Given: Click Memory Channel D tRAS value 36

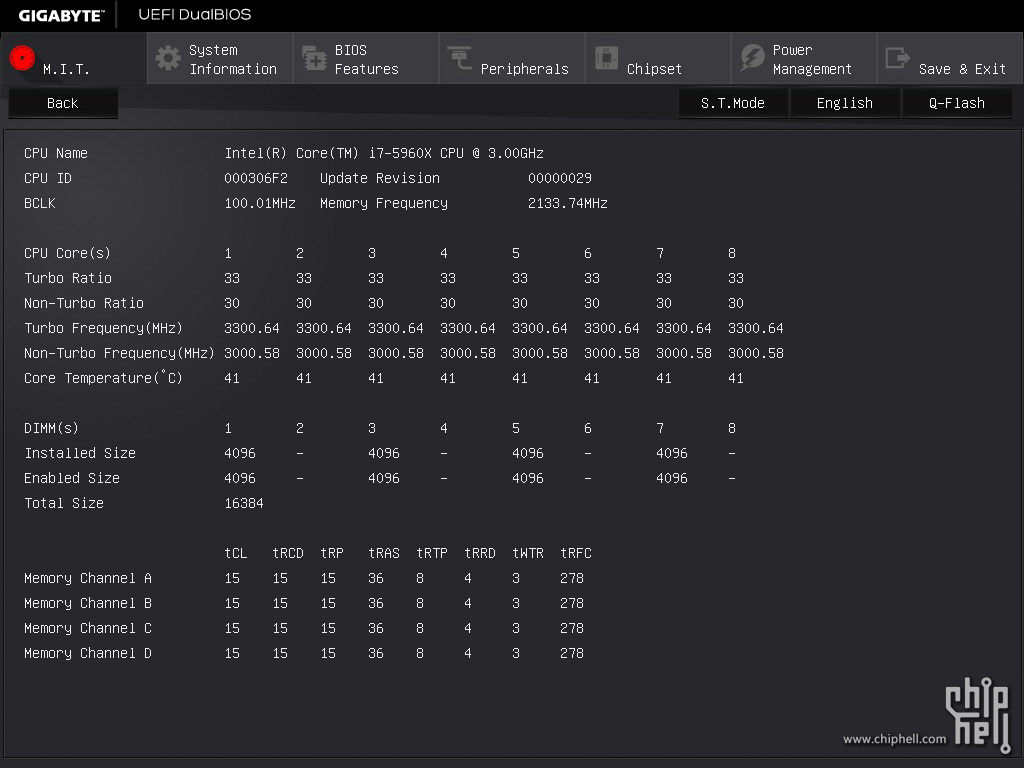Looking at the screenshot, I should [376, 654].
